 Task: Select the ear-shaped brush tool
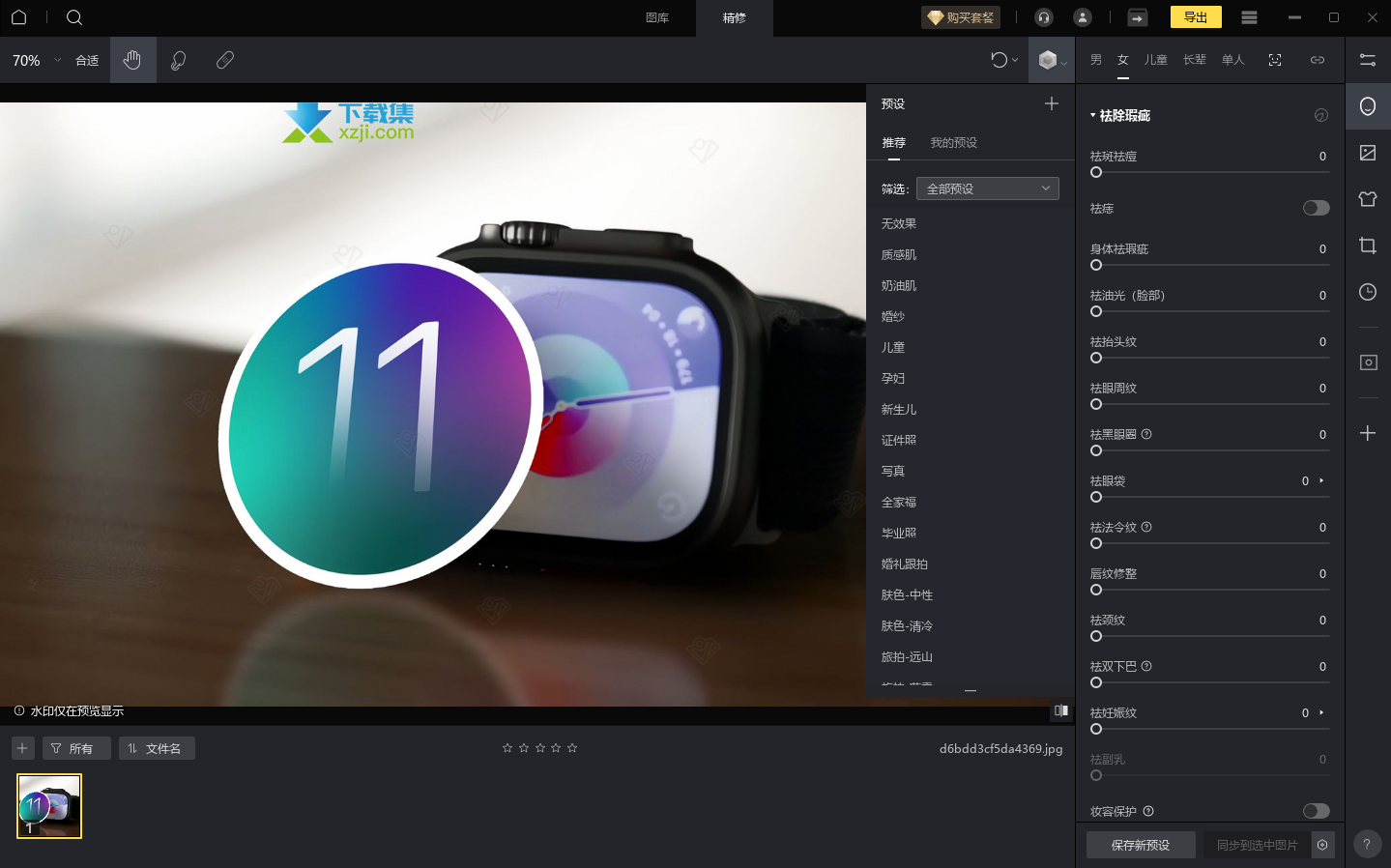coord(179,60)
